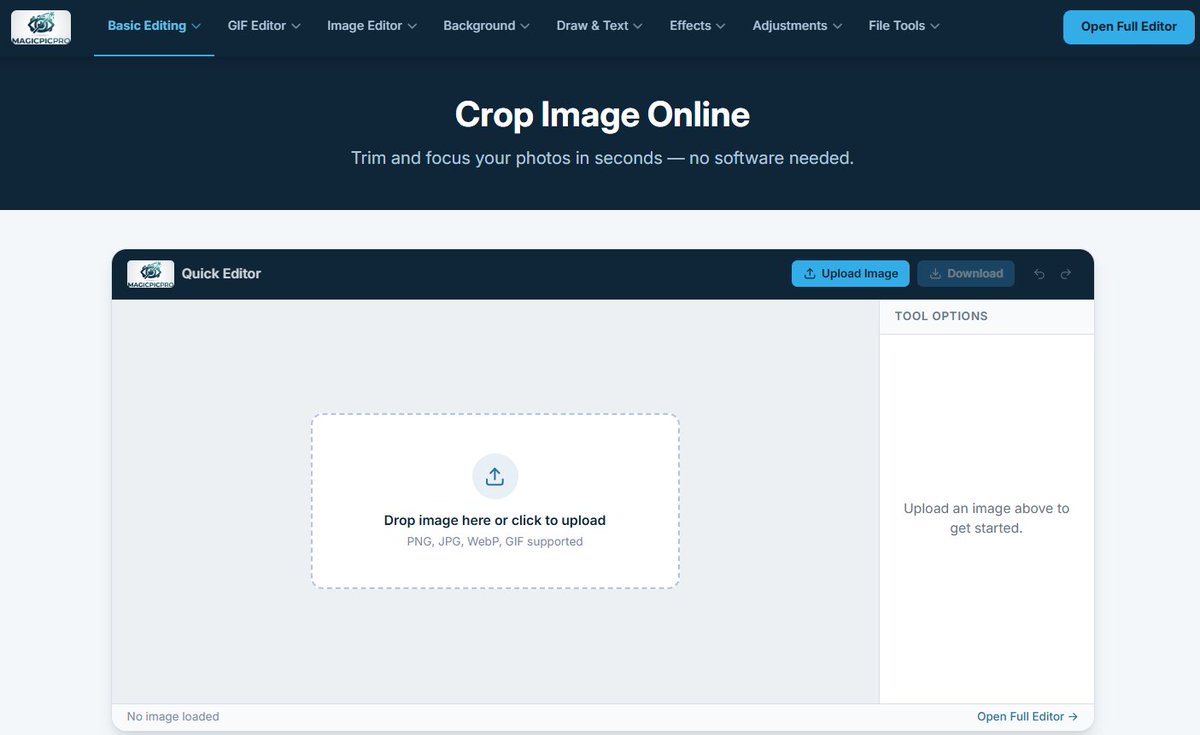Click the Upload Image button
The height and width of the screenshot is (735, 1200).
[851, 274]
